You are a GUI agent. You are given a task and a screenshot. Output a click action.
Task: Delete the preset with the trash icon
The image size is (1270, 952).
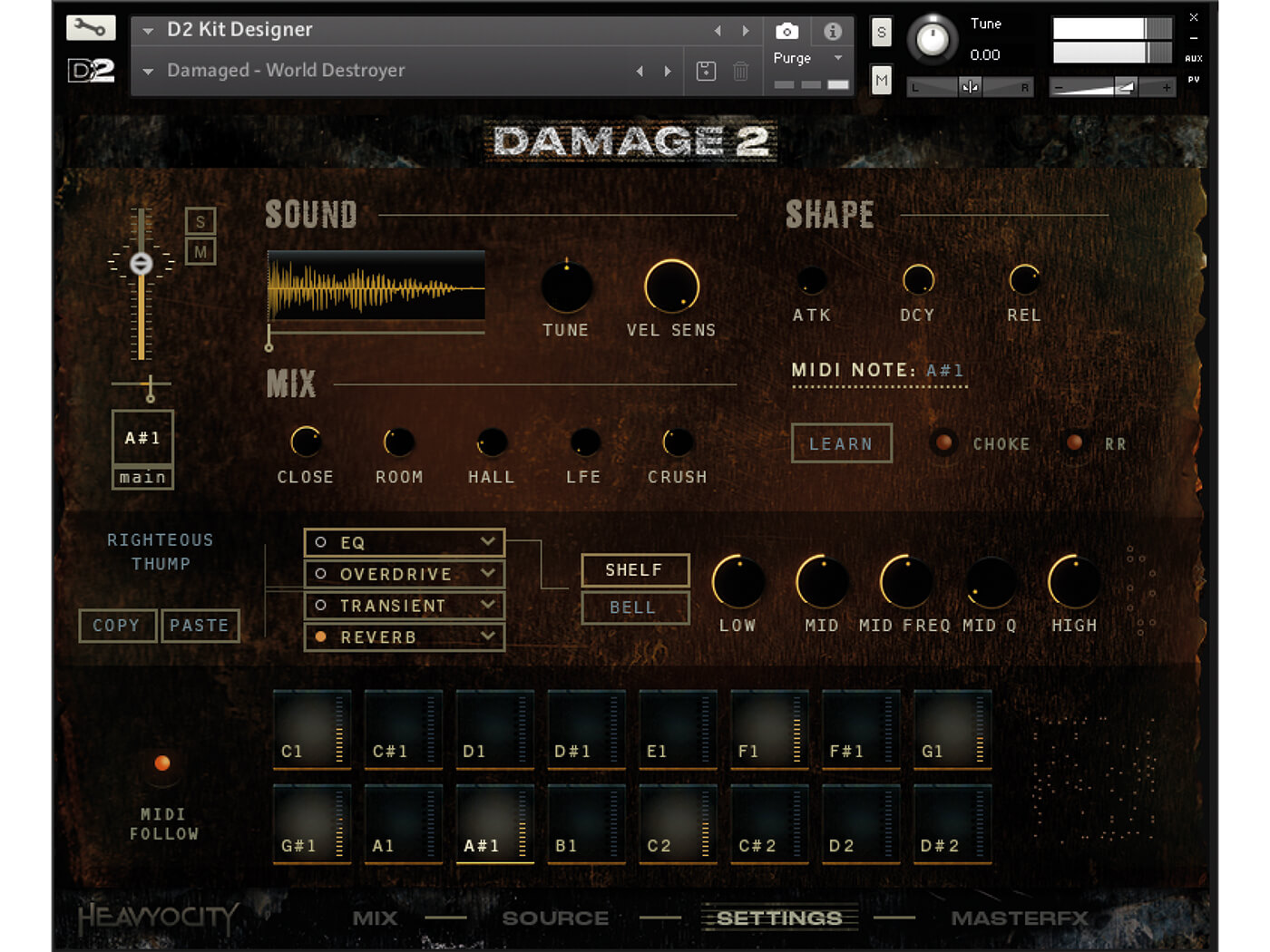pos(740,71)
